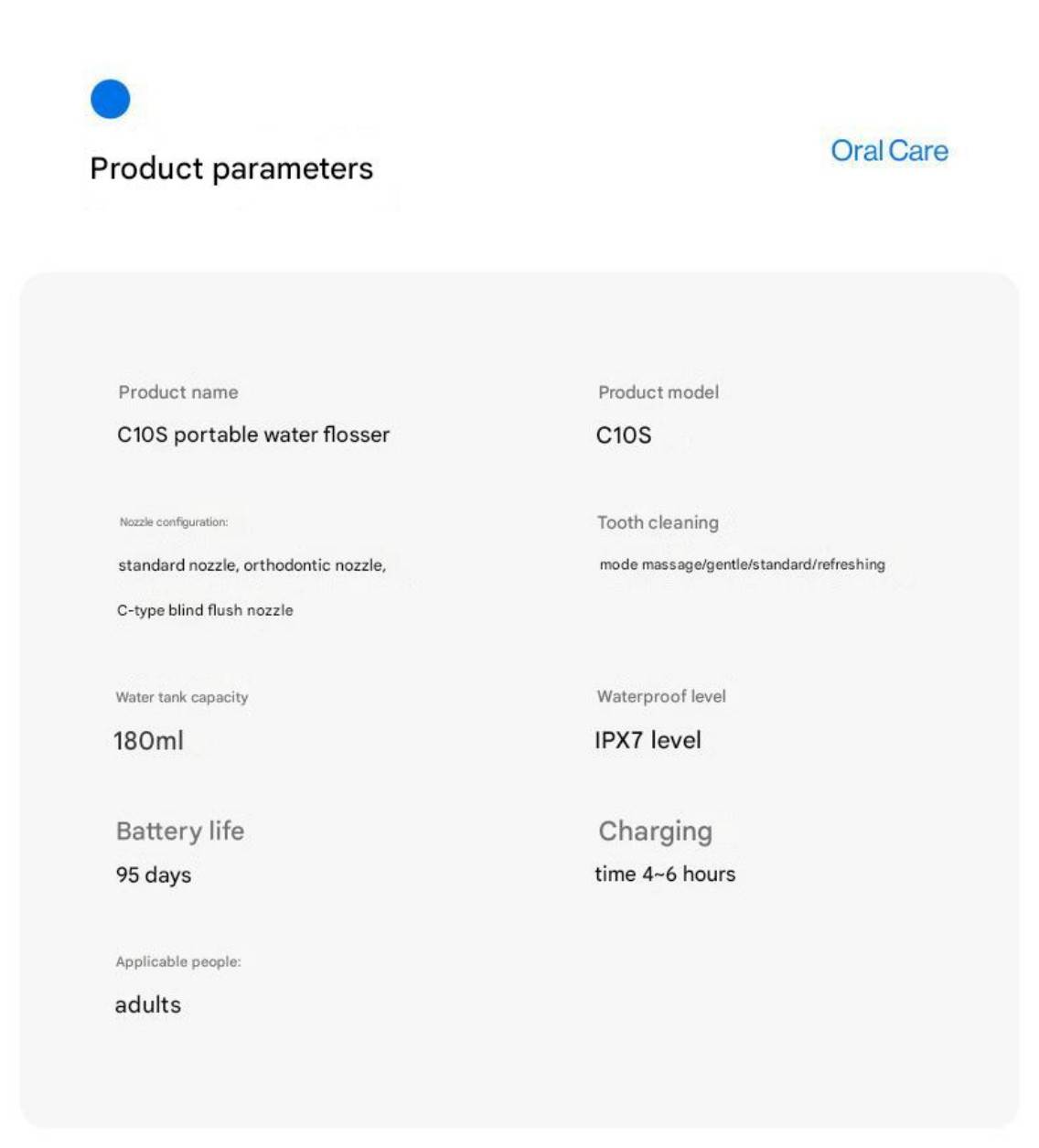This screenshot has width=1039, height=1148.
Task: Click the Tooth cleaning label
Action: 658,522
